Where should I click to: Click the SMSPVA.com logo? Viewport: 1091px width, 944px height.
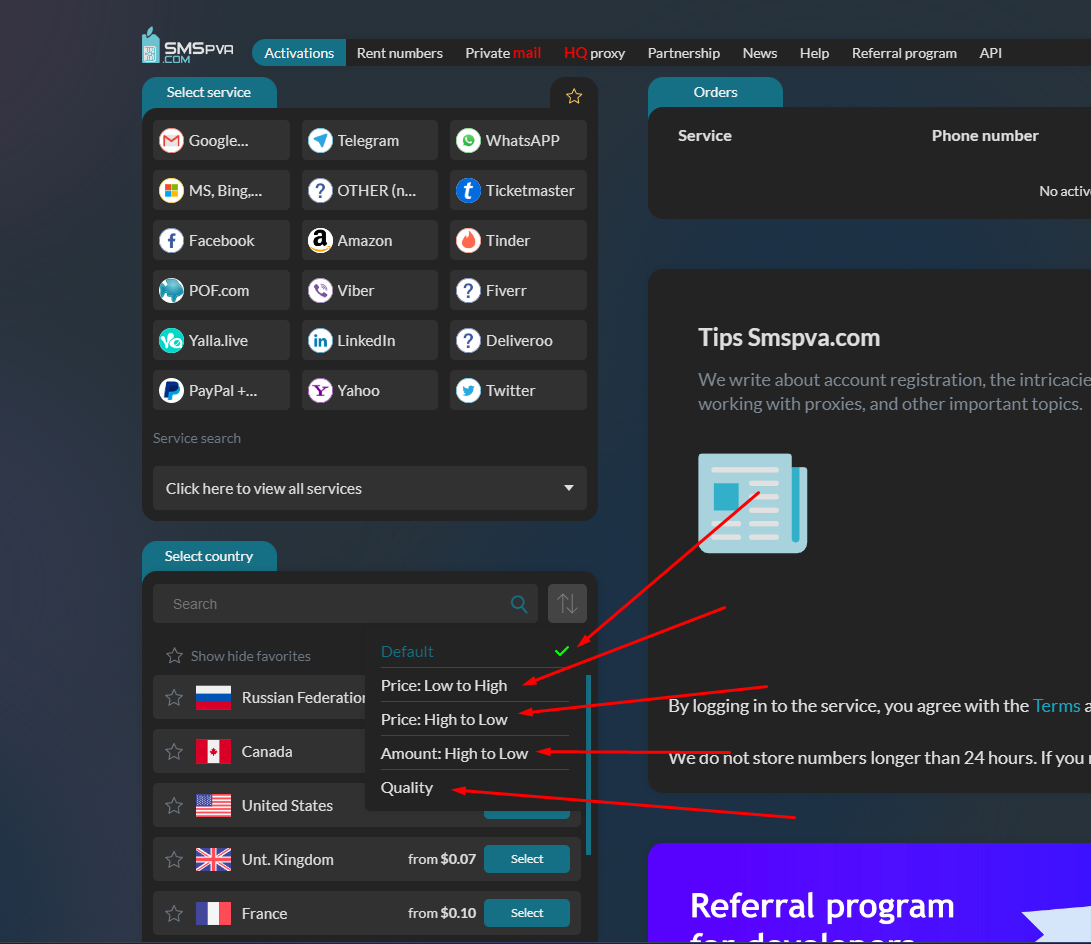click(x=187, y=46)
